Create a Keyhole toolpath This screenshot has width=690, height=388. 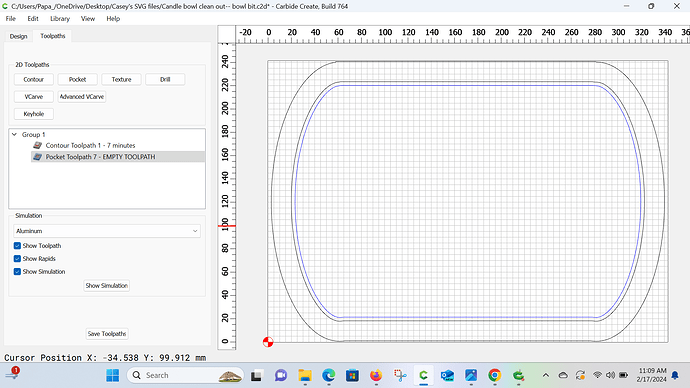click(34, 113)
